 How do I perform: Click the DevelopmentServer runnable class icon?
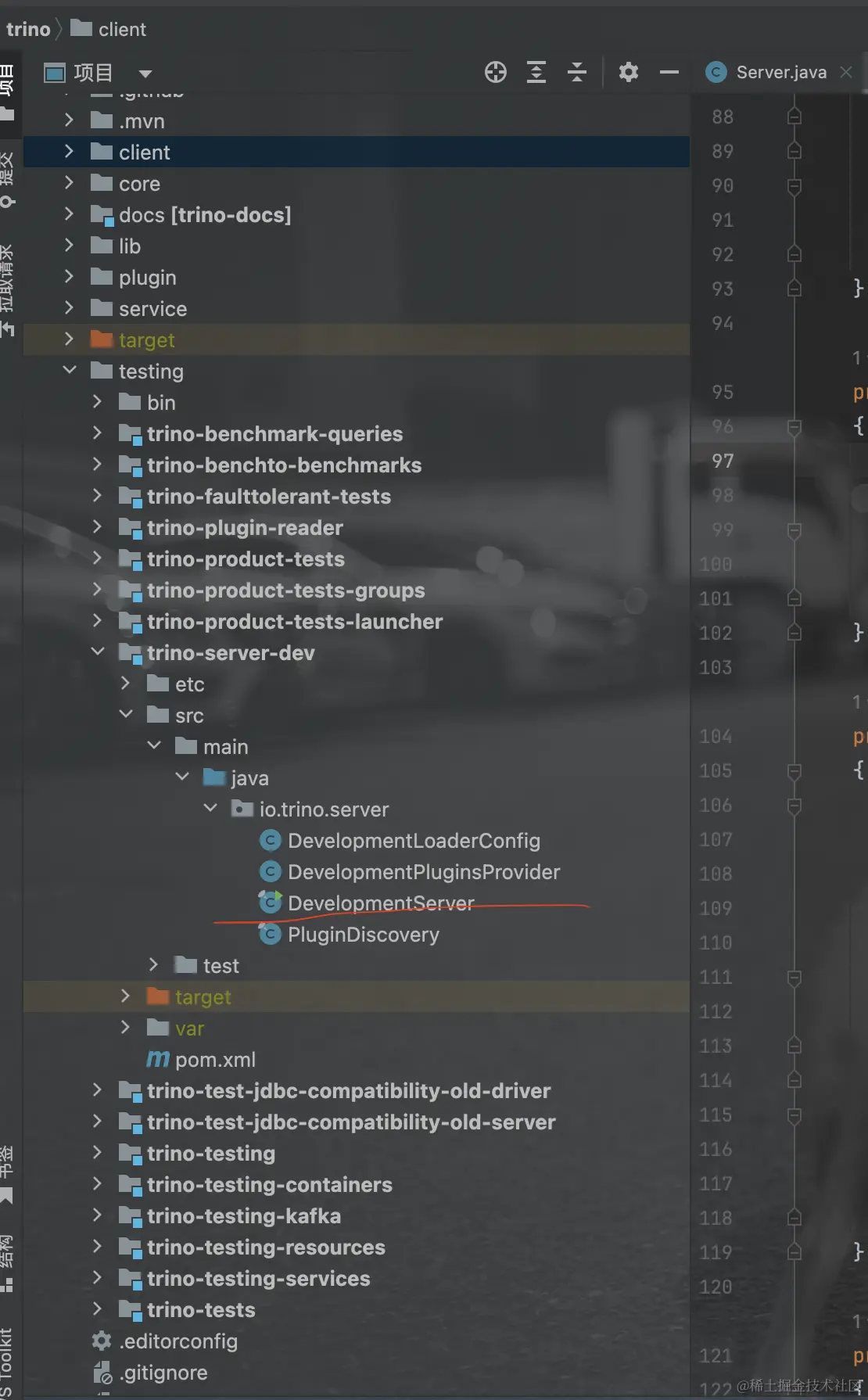point(270,902)
